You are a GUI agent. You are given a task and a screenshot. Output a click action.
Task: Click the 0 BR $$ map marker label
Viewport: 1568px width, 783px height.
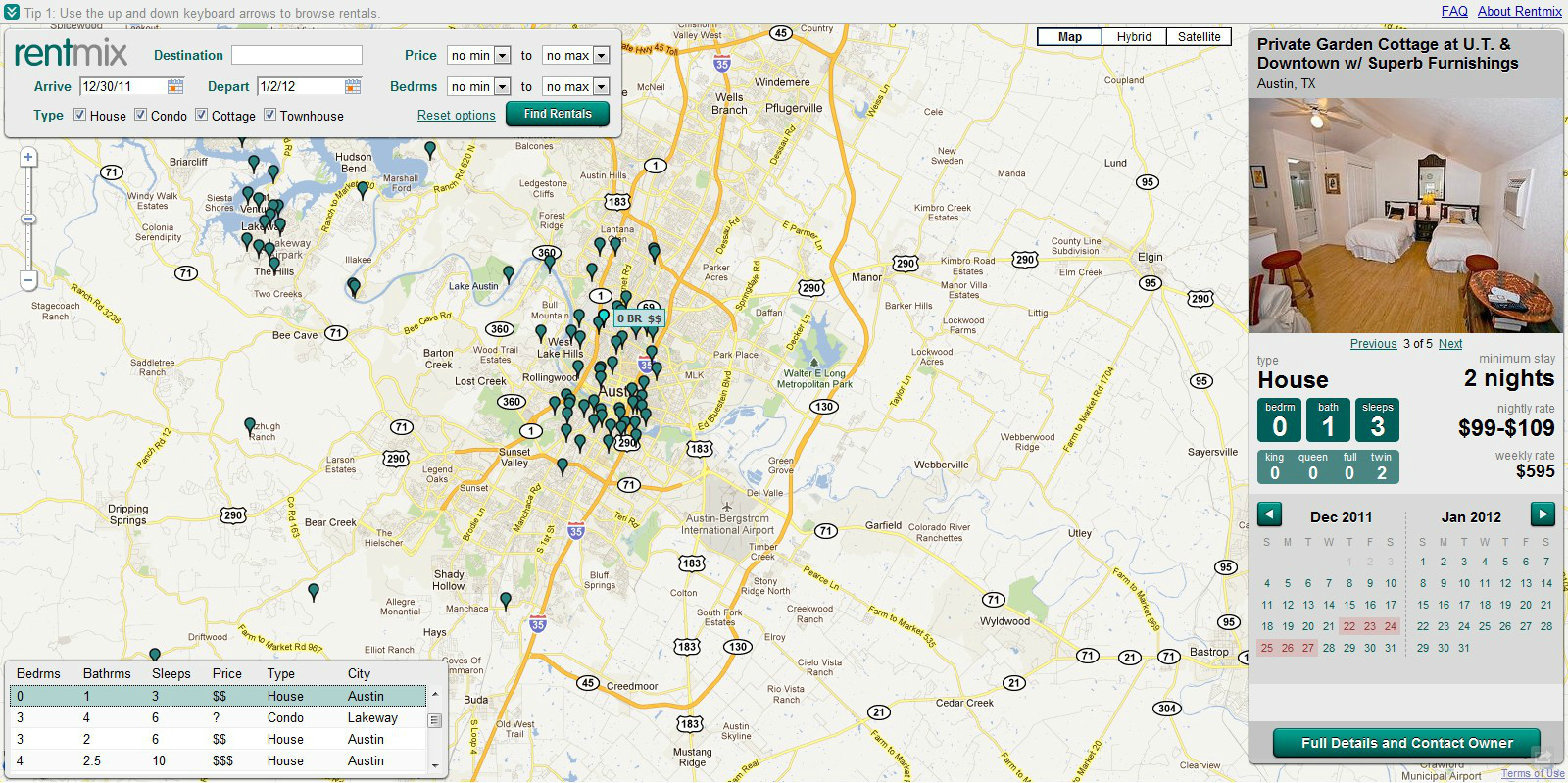click(x=639, y=318)
